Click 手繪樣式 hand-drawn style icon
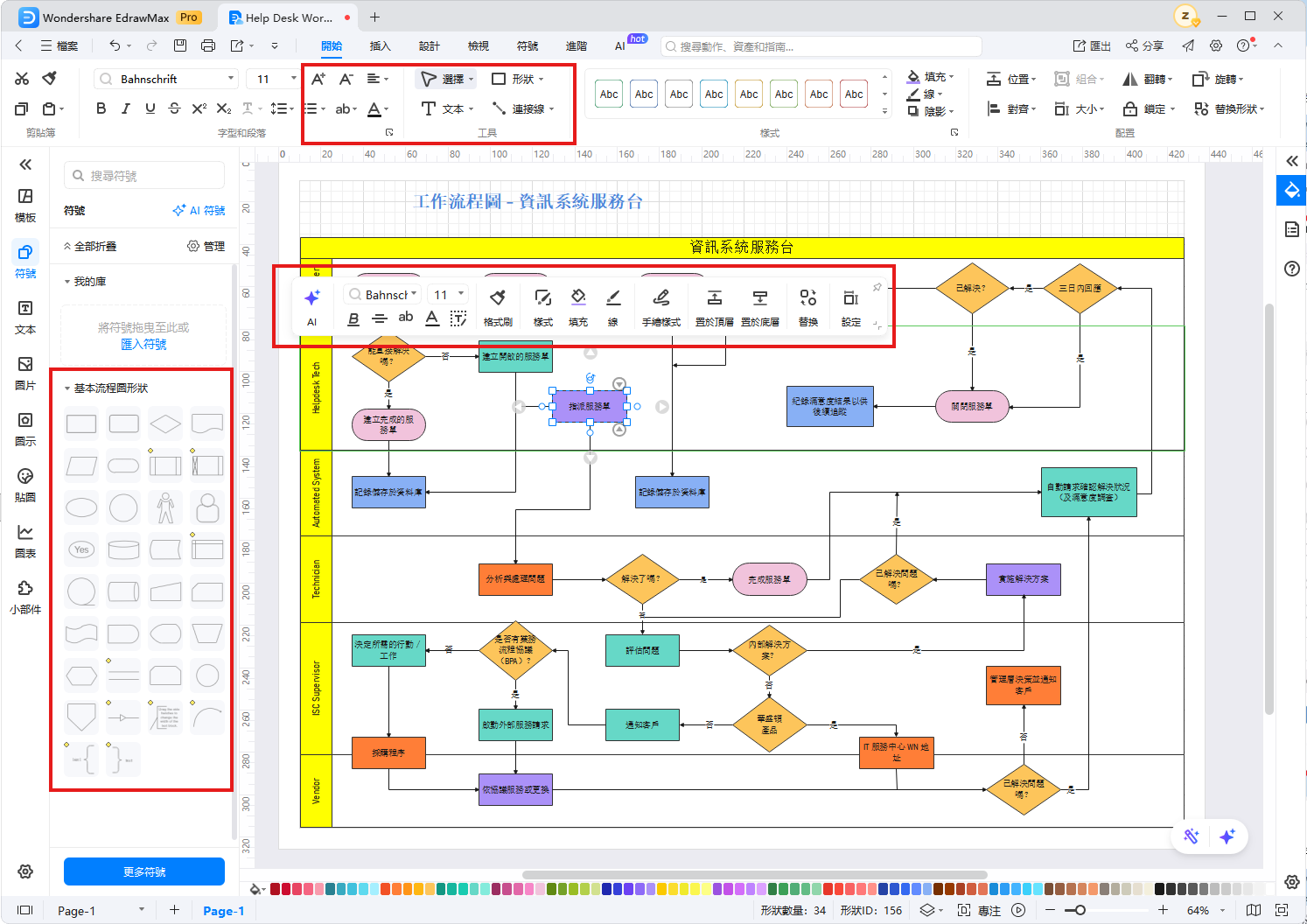 [661, 308]
